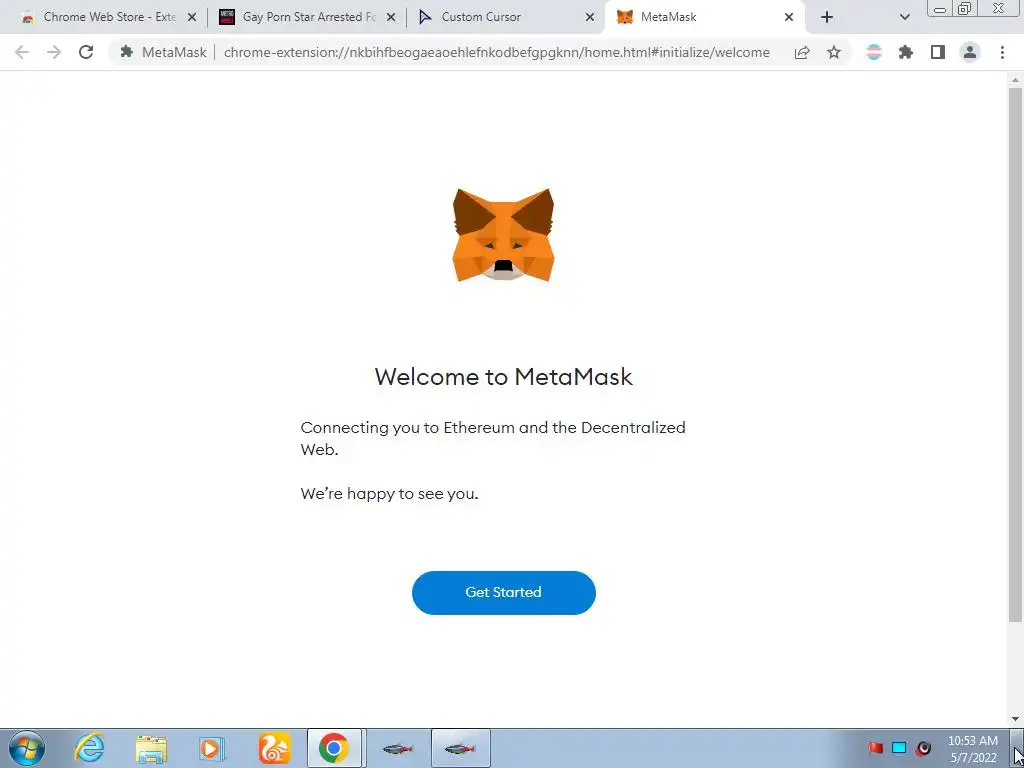Image resolution: width=1024 pixels, height=768 pixels.
Task: Click the Chrome Web Store tab favicon
Action: pyautogui.click(x=27, y=18)
